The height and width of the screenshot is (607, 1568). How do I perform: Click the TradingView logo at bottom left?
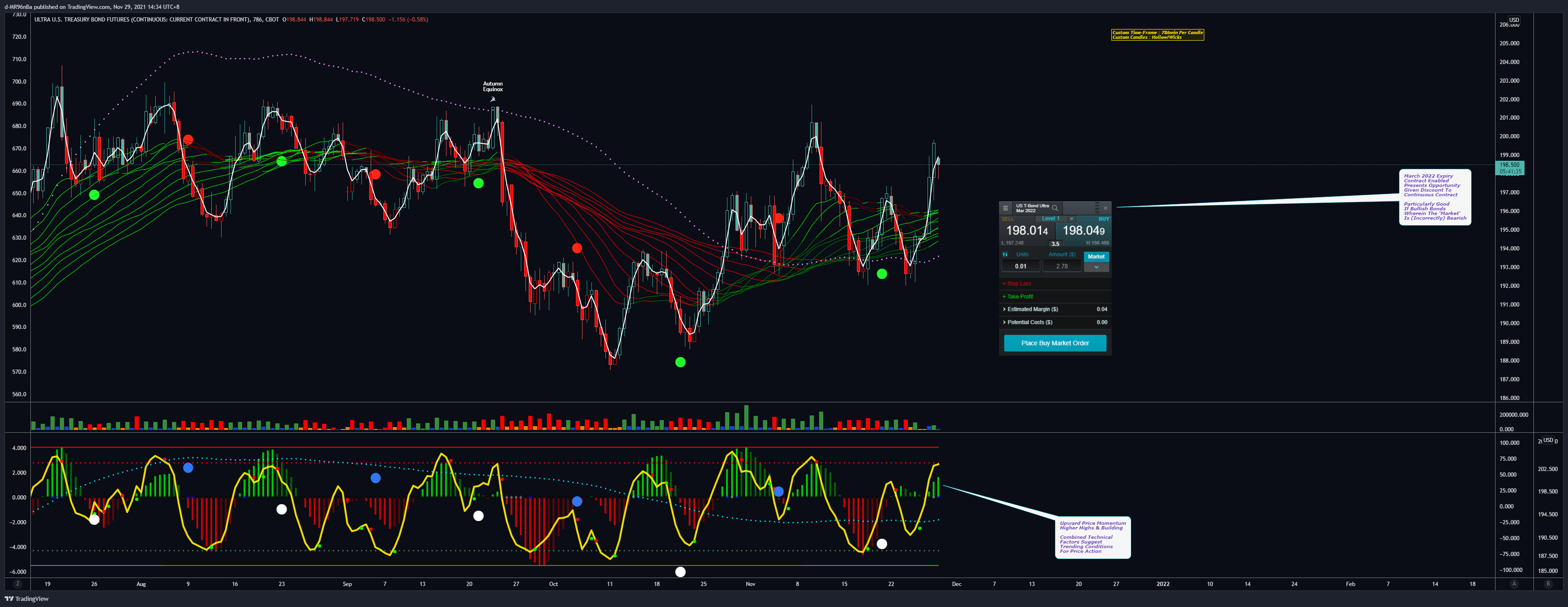click(x=27, y=599)
